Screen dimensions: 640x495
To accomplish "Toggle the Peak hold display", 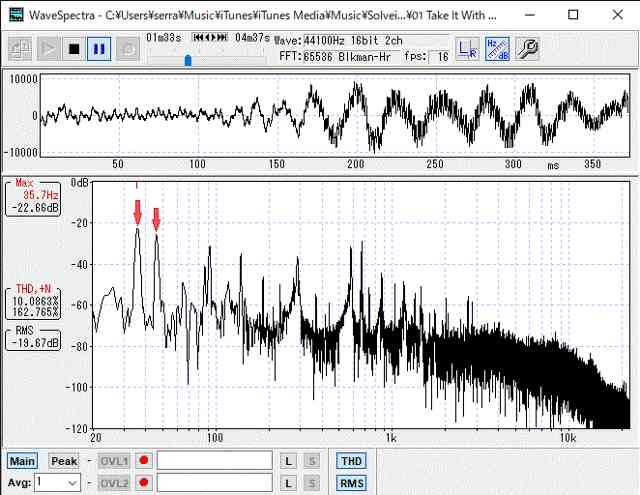I will tap(63, 461).
